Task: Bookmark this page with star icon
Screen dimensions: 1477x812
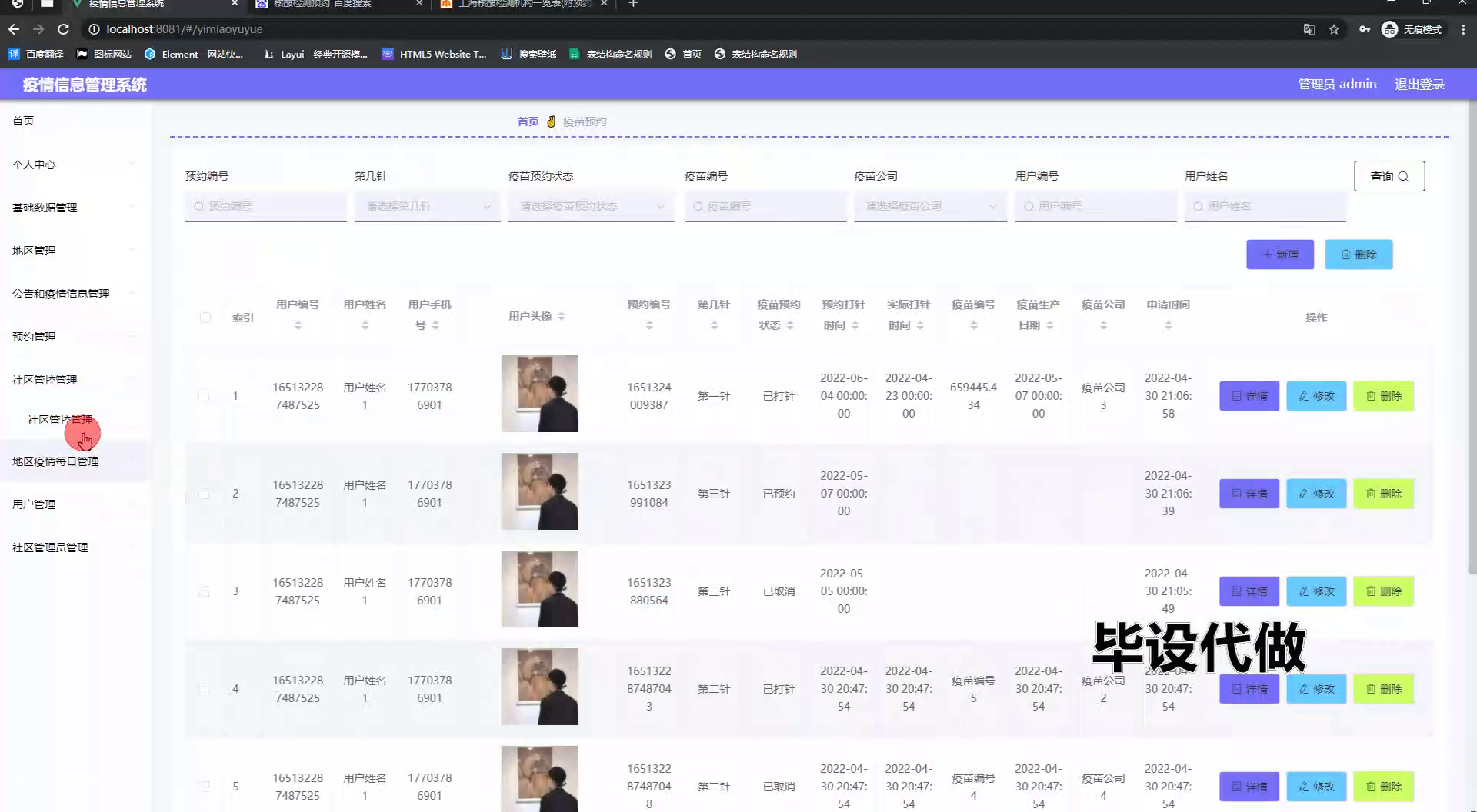Action: tap(1334, 29)
